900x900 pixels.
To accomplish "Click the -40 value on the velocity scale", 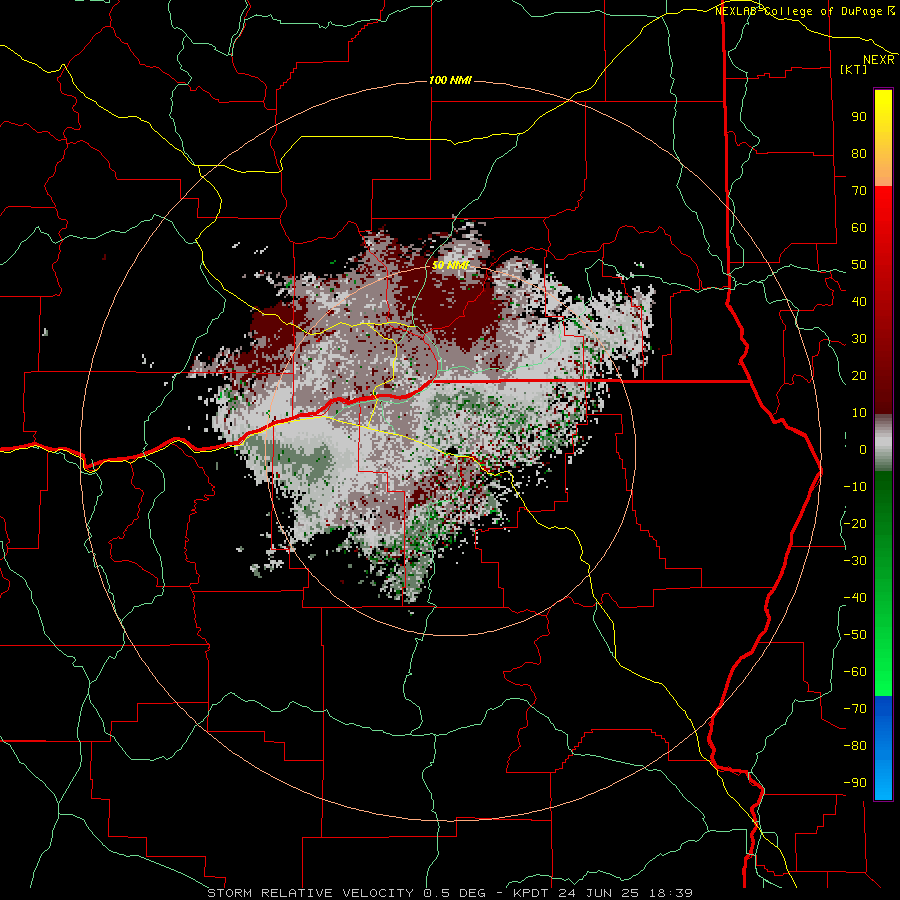I will [855, 598].
